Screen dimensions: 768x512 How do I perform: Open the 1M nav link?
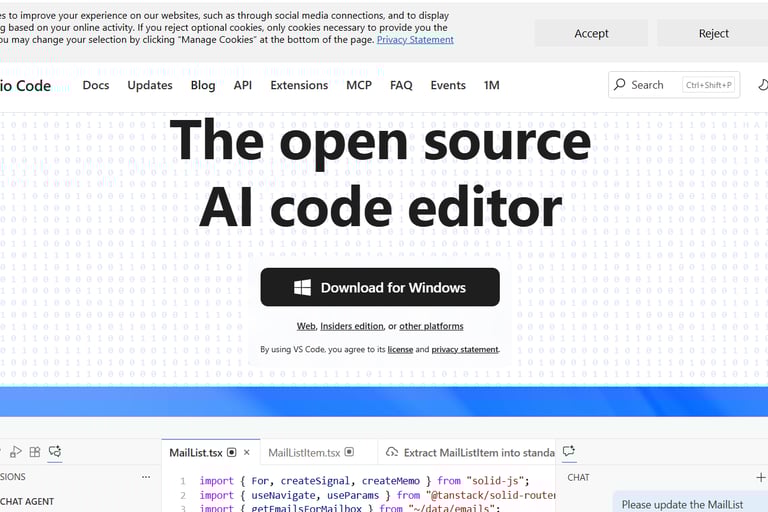(492, 85)
